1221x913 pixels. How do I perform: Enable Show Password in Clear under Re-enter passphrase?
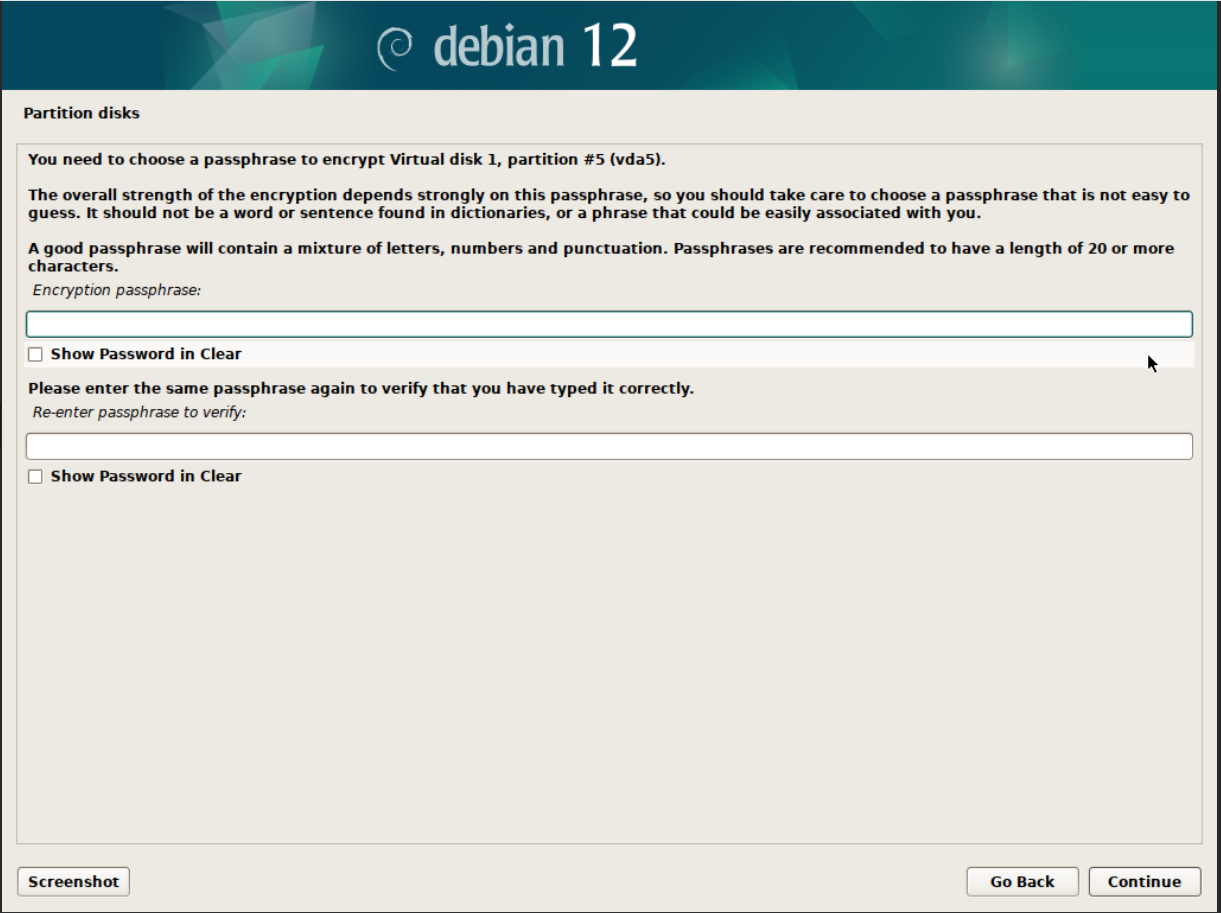click(36, 477)
